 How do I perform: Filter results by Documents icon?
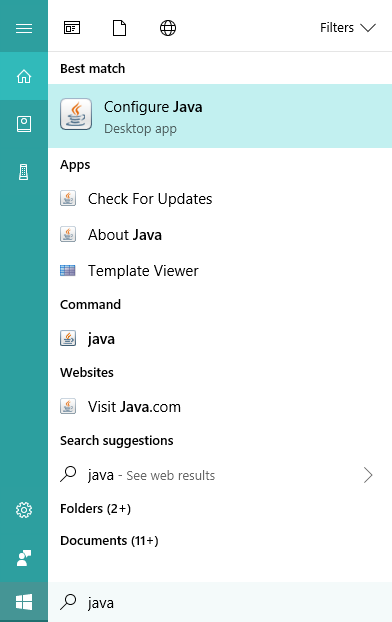[119, 28]
